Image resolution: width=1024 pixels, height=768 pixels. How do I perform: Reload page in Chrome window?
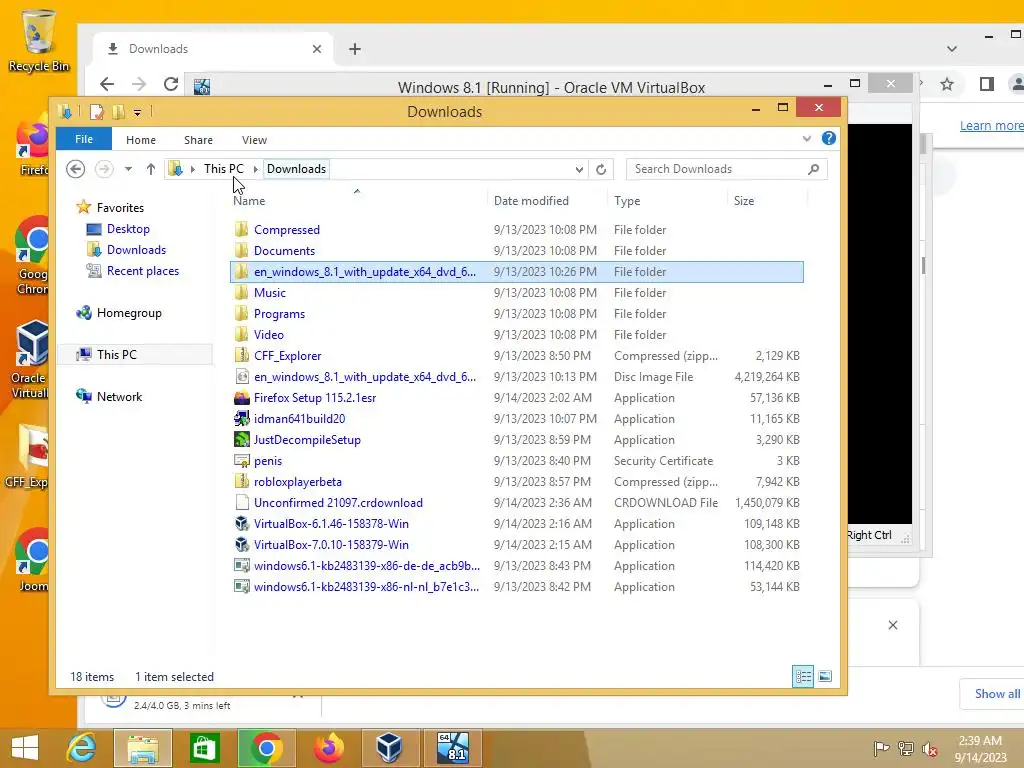point(171,84)
